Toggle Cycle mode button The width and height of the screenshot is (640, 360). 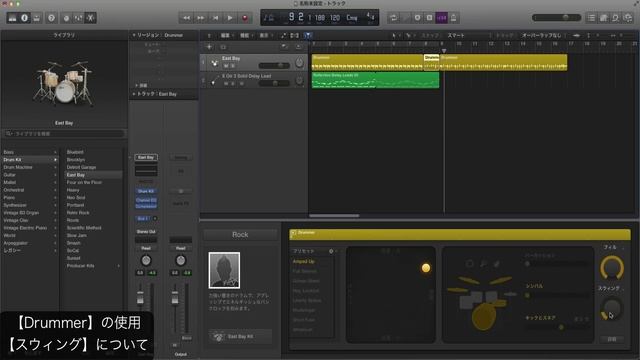click(393, 18)
